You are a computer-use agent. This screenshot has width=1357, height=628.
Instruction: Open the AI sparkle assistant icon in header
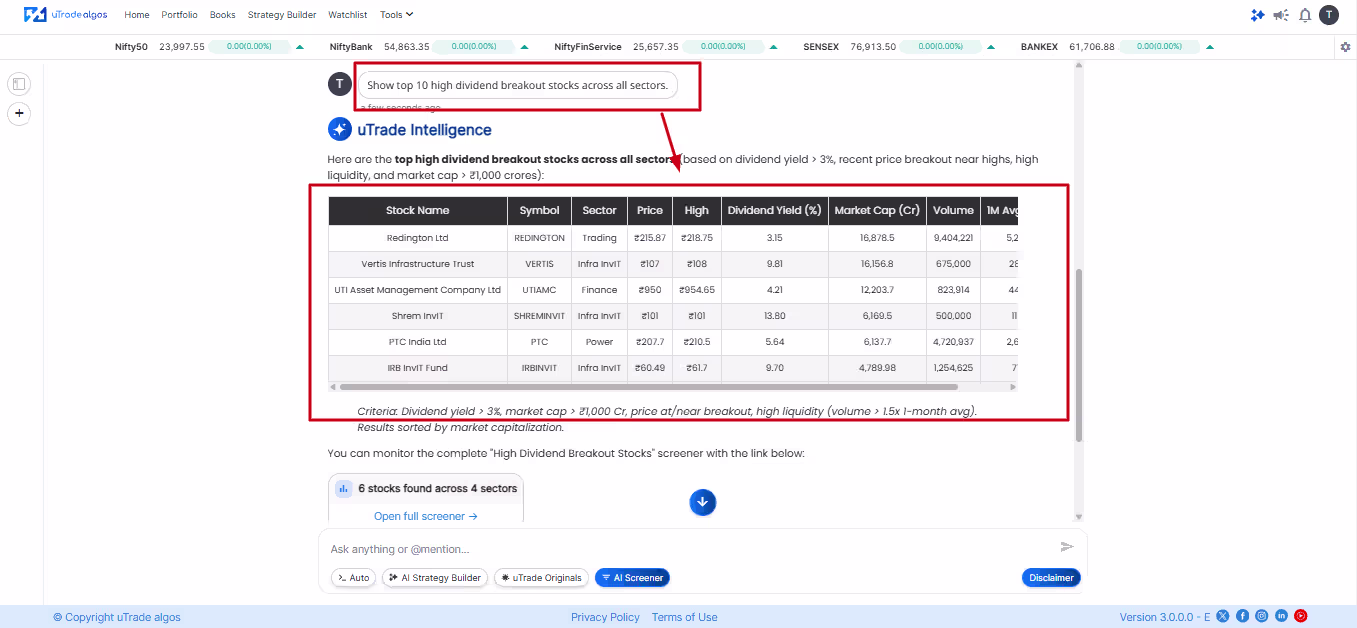[1257, 15]
